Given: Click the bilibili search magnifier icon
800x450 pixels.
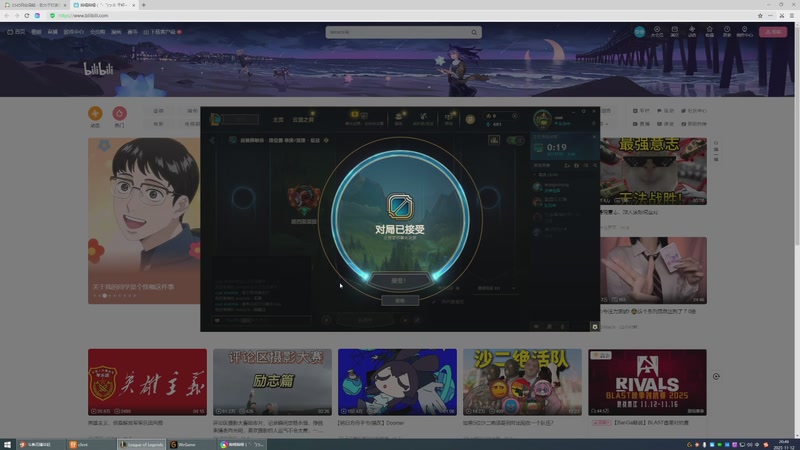Looking at the screenshot, I should pos(474,32).
